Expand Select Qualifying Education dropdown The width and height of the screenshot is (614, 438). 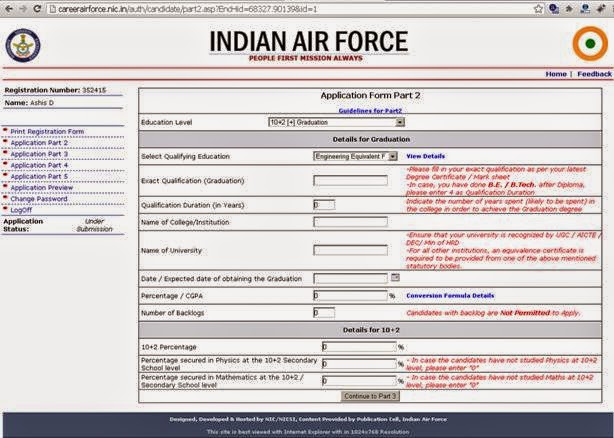355,156
